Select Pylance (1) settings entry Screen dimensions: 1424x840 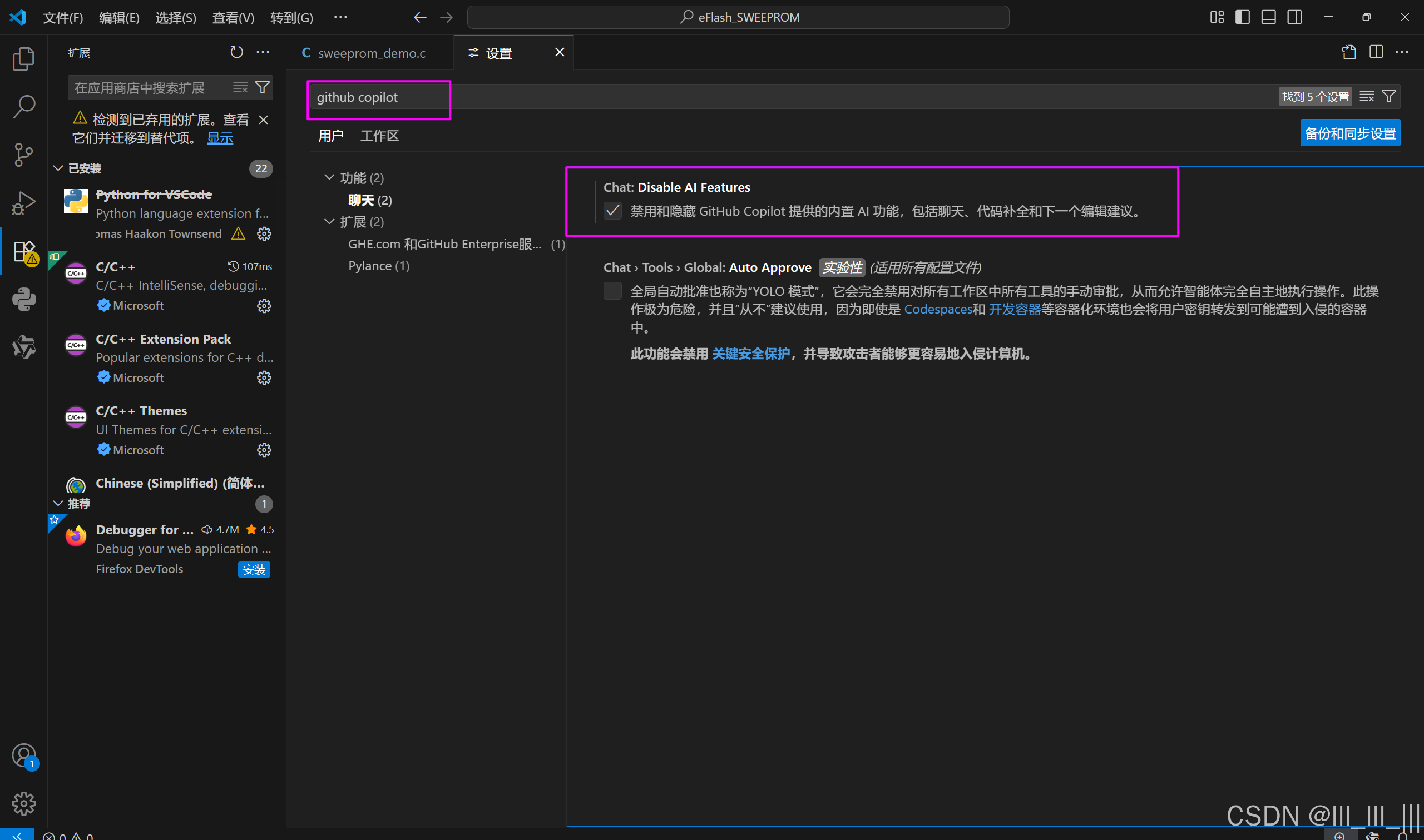pyautogui.click(x=379, y=266)
